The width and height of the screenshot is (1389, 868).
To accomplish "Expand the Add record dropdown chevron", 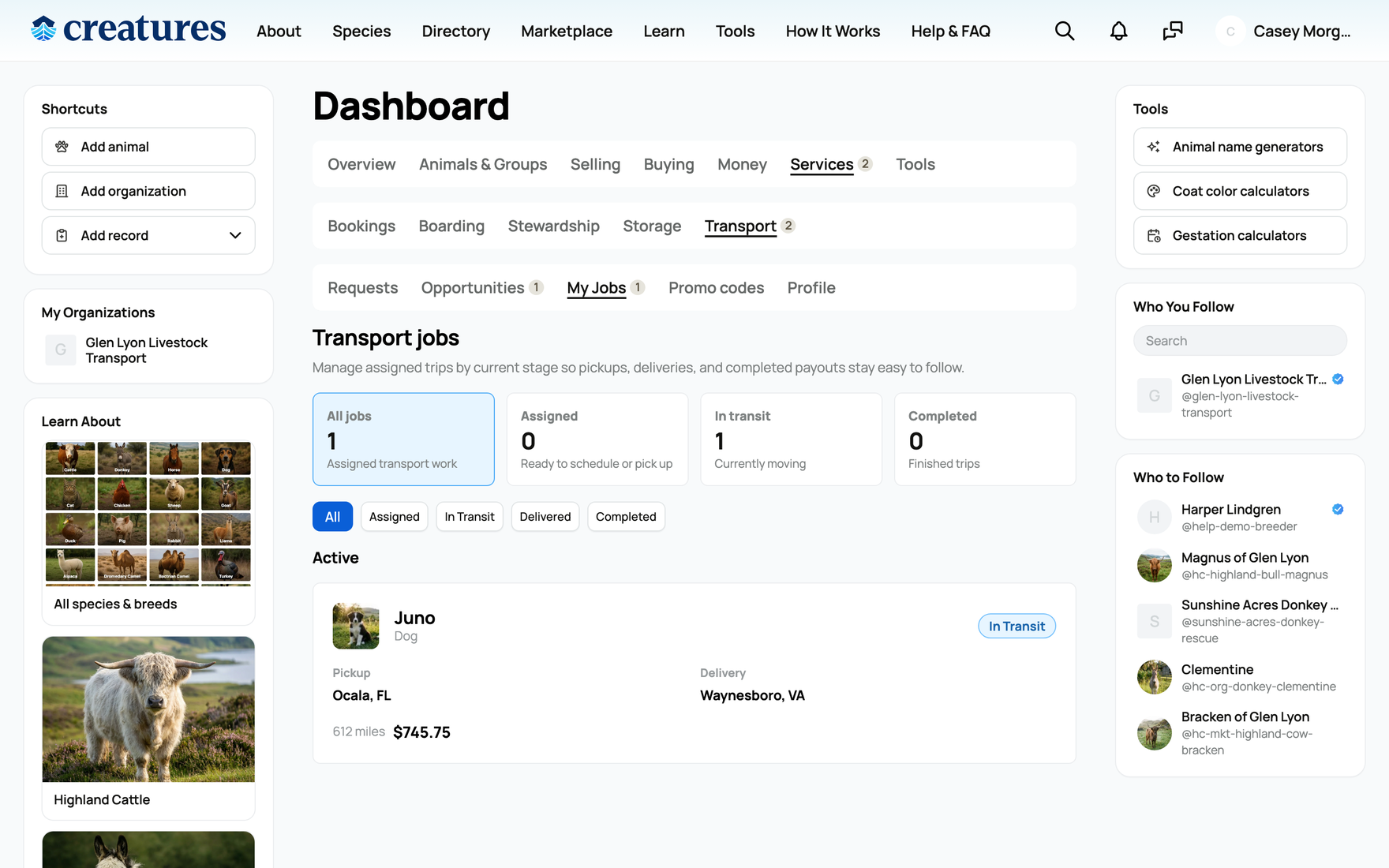I will (235, 235).
